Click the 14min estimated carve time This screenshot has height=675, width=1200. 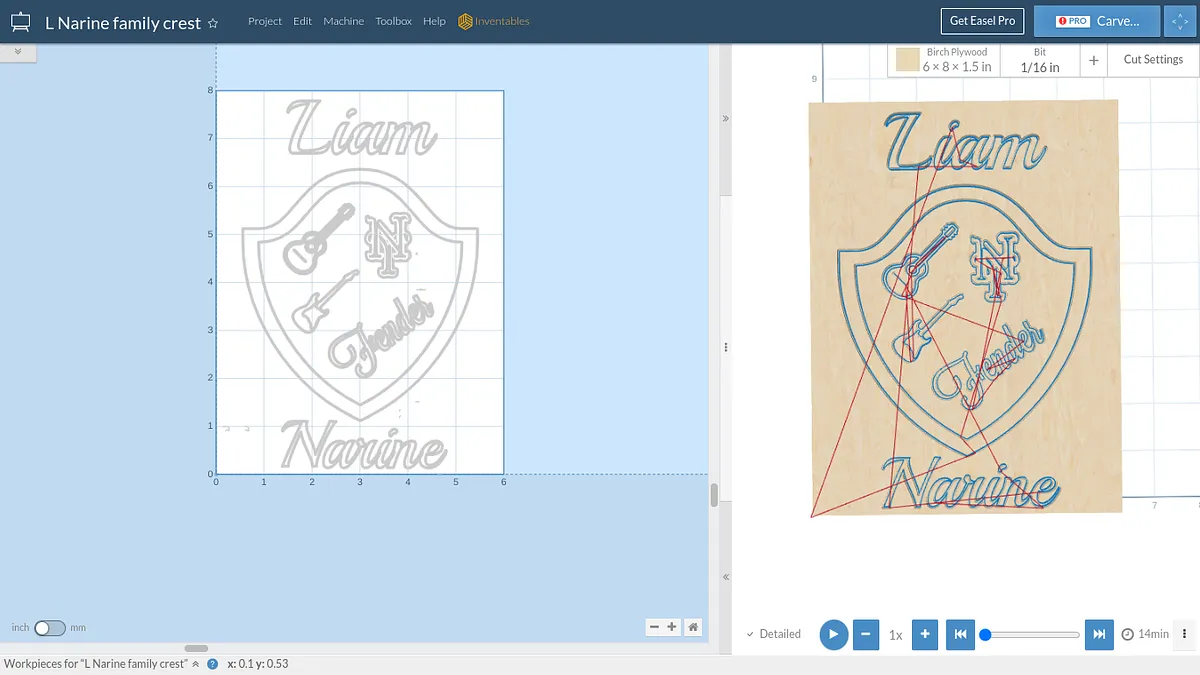(x=1153, y=634)
